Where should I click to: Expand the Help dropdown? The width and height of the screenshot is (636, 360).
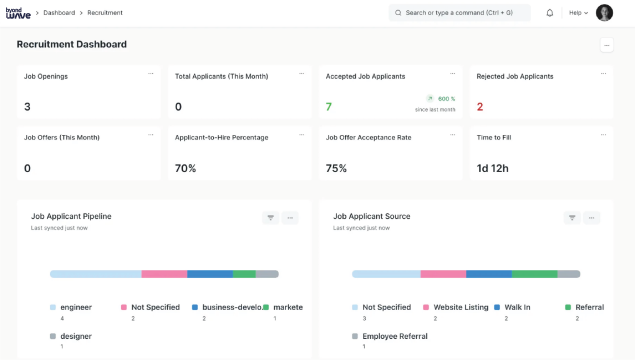pyautogui.click(x=578, y=13)
